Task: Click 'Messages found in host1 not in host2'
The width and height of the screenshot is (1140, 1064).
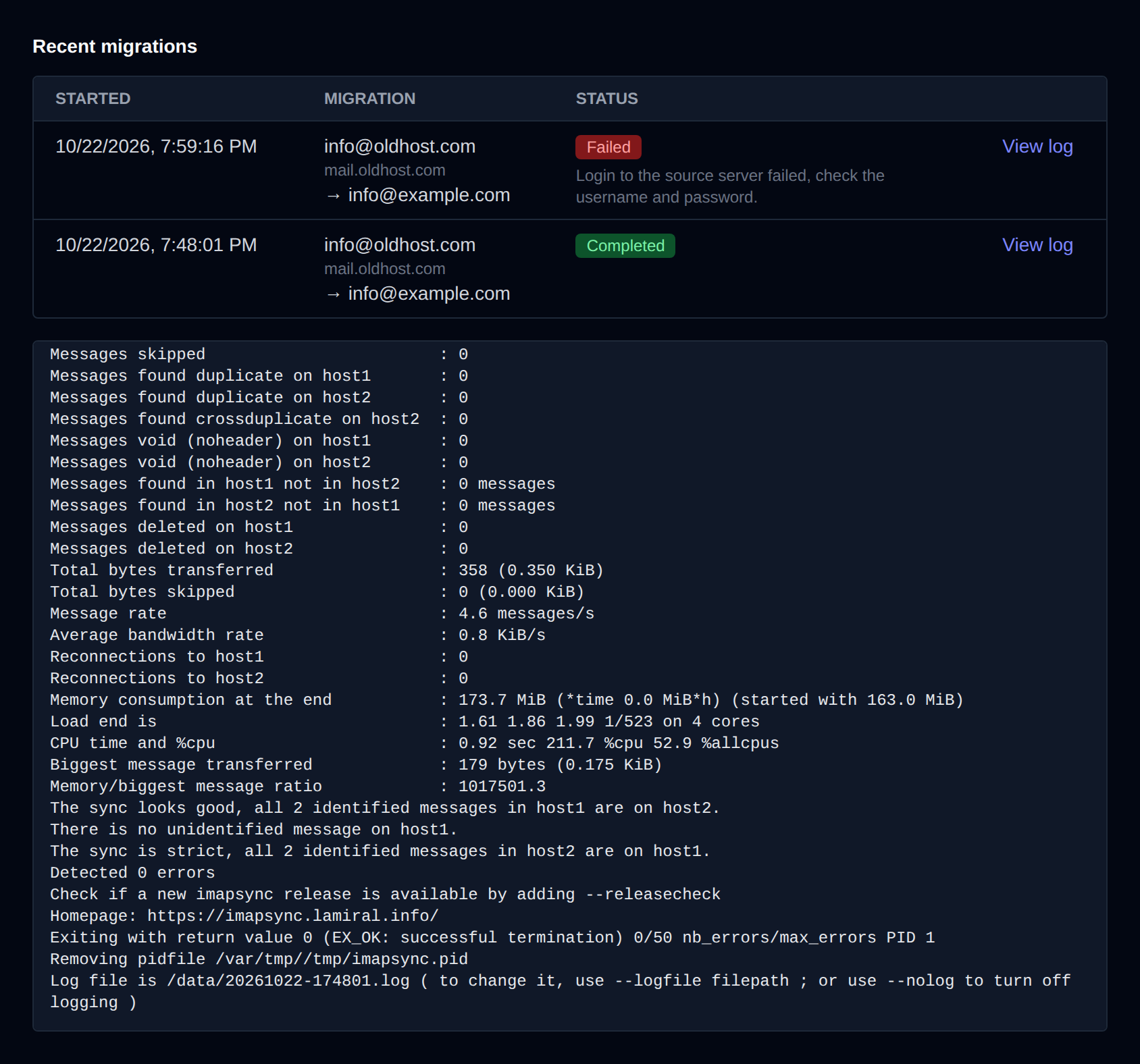Action: tap(303, 484)
